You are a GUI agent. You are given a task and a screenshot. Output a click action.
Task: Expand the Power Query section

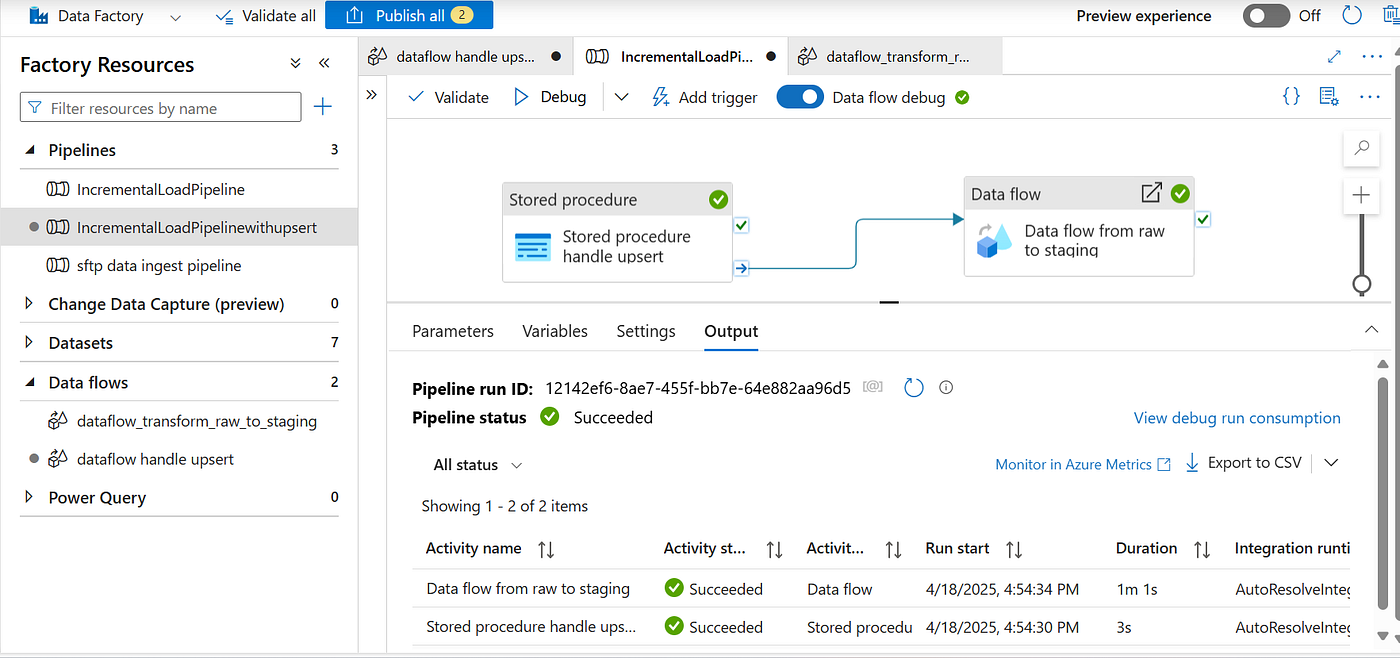[29, 498]
